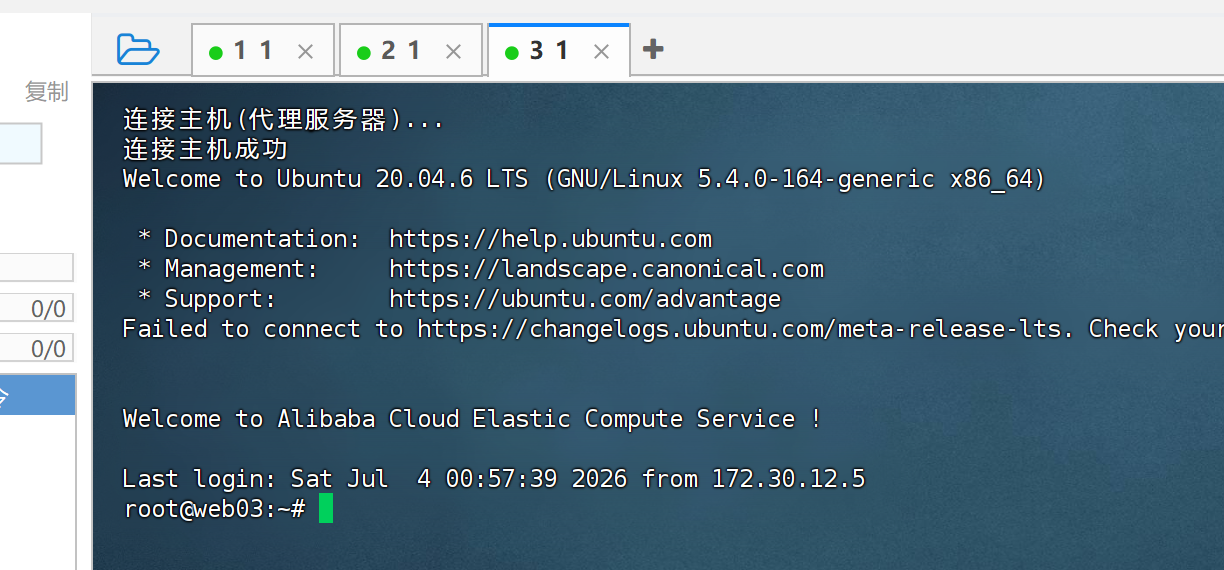Switch to the "2 1" tab
The width and height of the screenshot is (1224, 570).
point(401,50)
